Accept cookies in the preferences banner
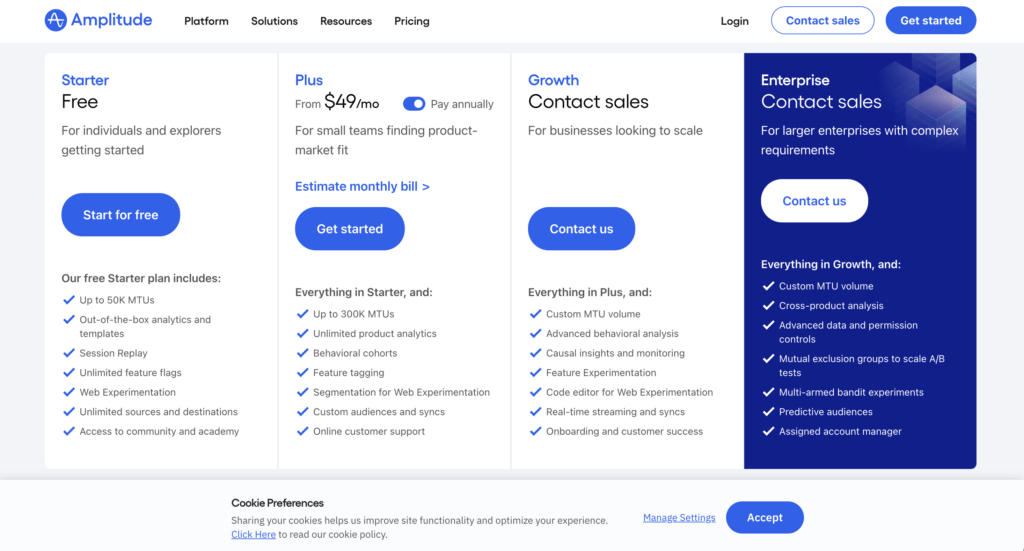This screenshot has height=551, width=1024. pyautogui.click(x=764, y=517)
